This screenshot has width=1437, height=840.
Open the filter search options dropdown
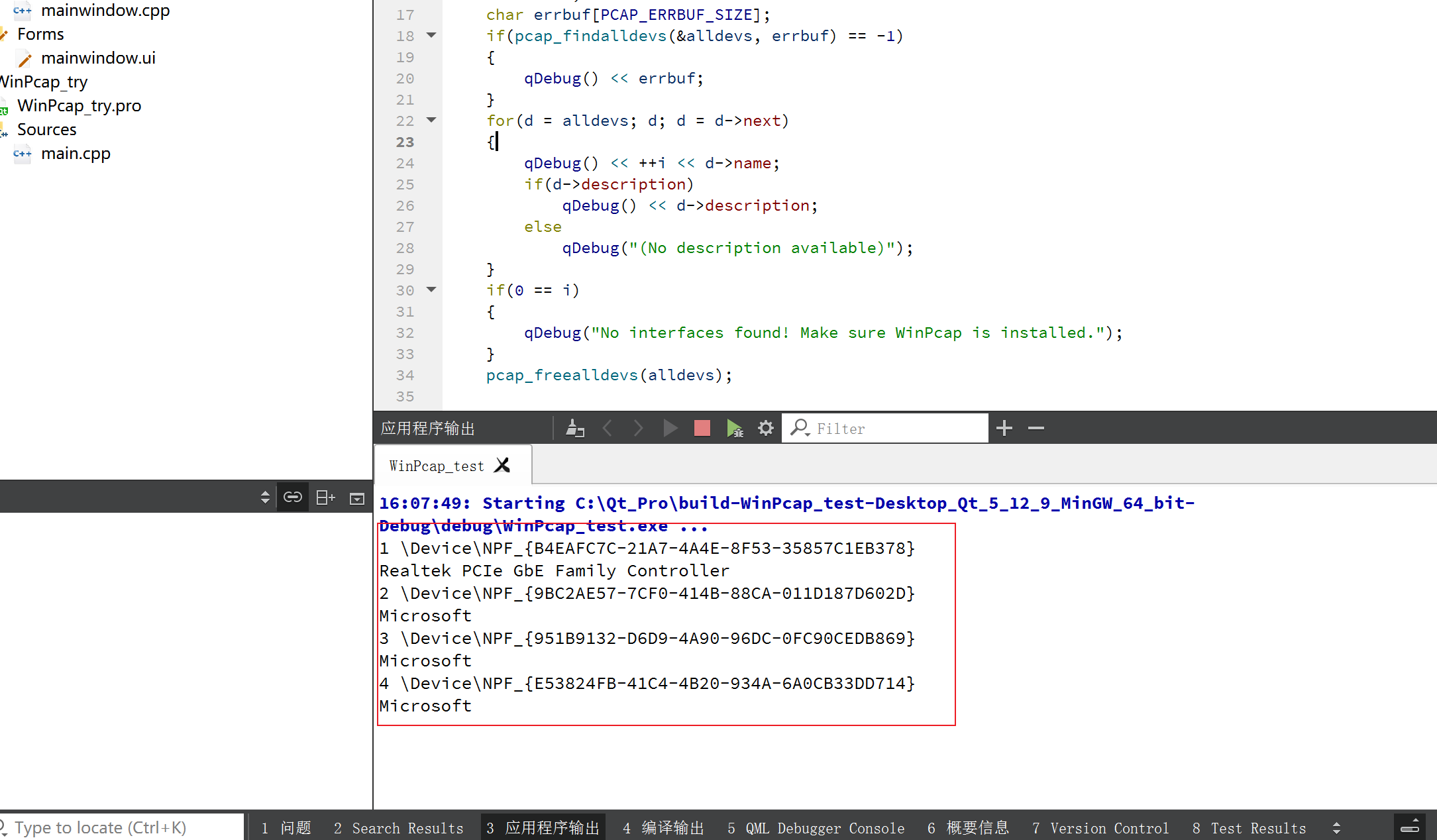(x=800, y=428)
